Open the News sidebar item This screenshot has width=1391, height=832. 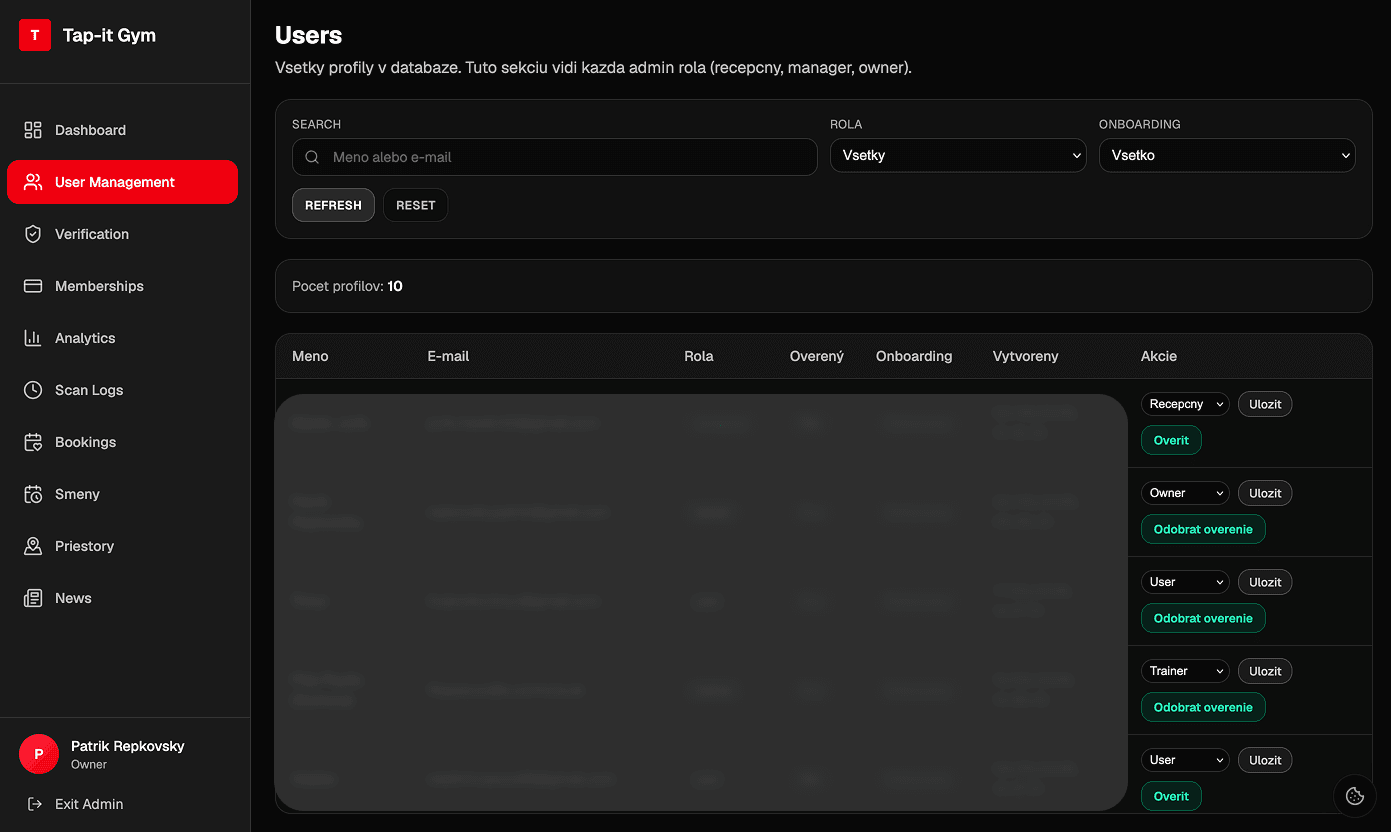tap(122, 598)
